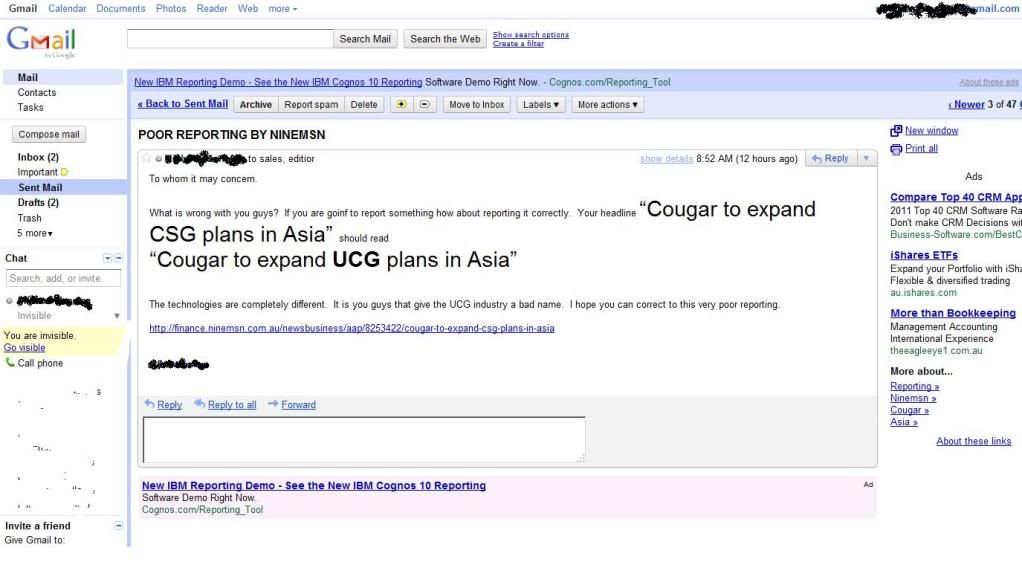Image resolution: width=1022 pixels, height=565 pixels.
Task: Open the Labels dropdown
Action: click(x=541, y=104)
